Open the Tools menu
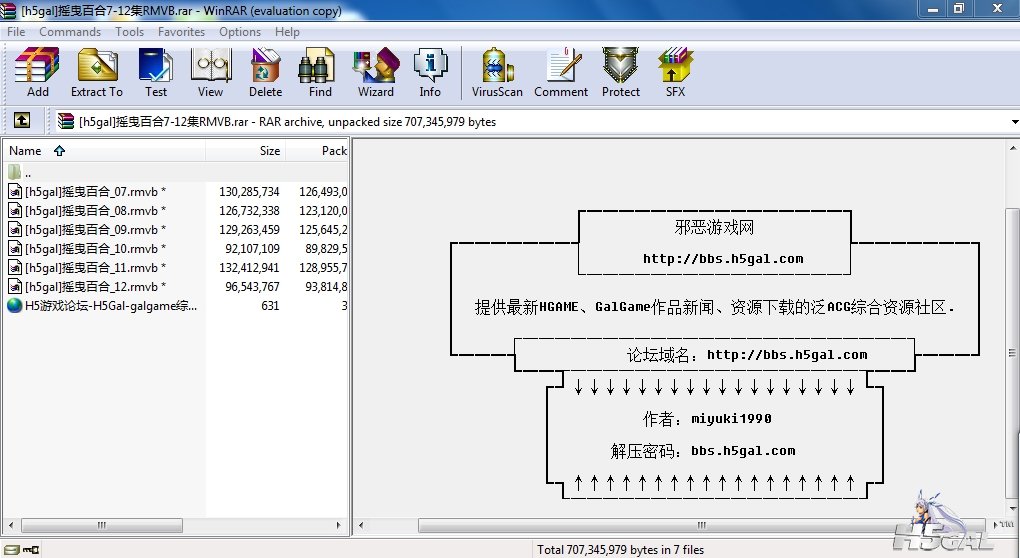Viewport: 1020px width, 558px height. click(x=129, y=32)
